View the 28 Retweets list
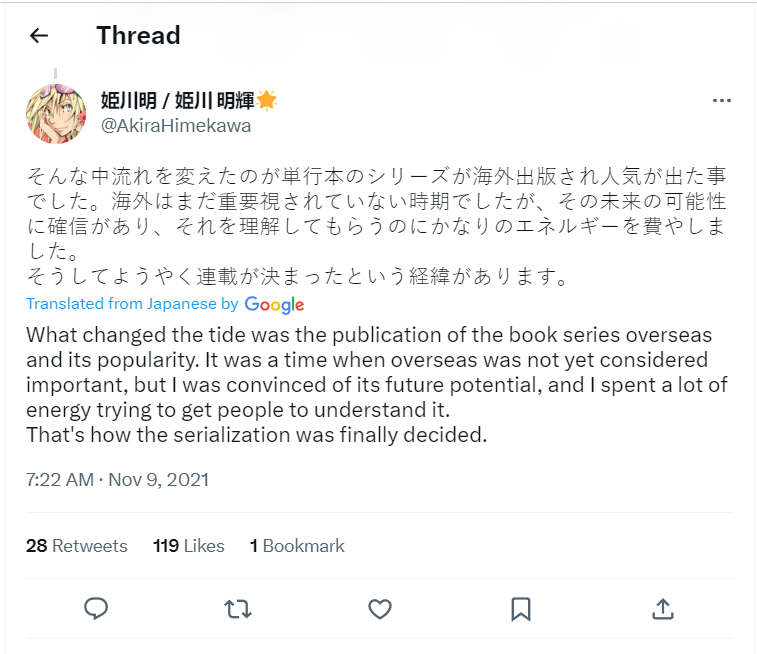 (x=77, y=546)
